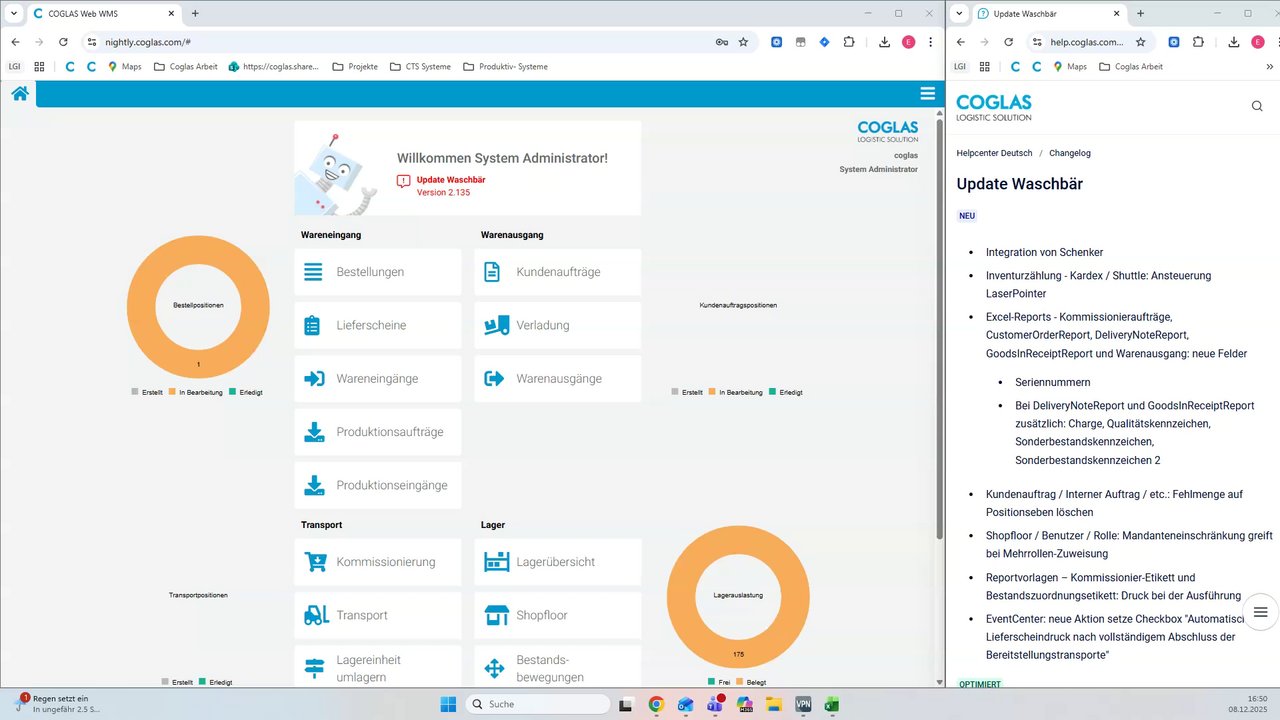1280x720 pixels.
Task: Toggle Erstellt legend of Transportpositionen chart
Action: (177, 683)
